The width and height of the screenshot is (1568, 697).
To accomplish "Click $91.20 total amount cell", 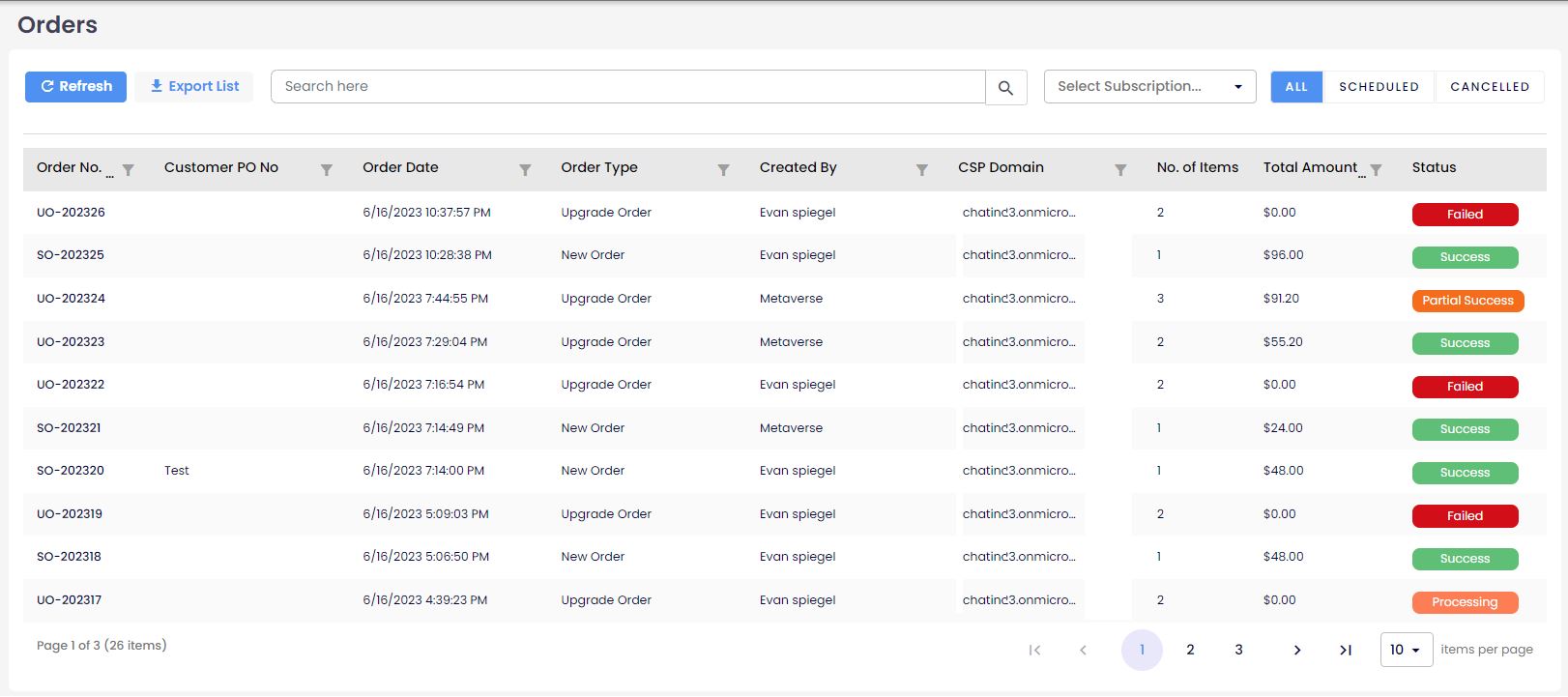I will click(x=1281, y=299).
